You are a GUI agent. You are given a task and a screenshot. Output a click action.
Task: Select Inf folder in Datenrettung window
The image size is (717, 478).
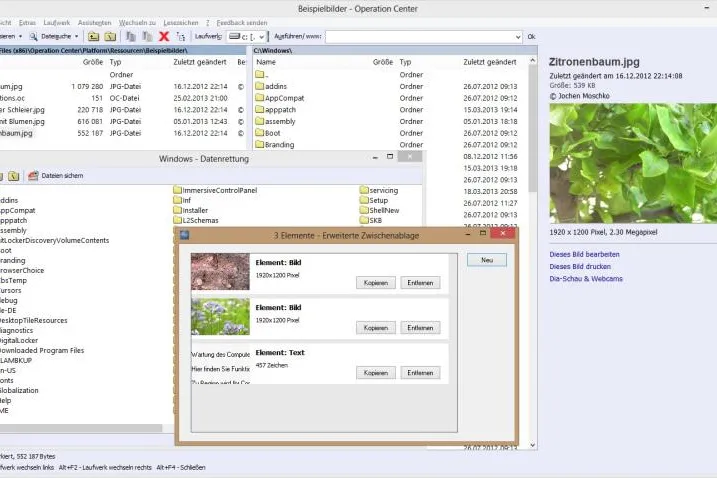tap(182, 200)
